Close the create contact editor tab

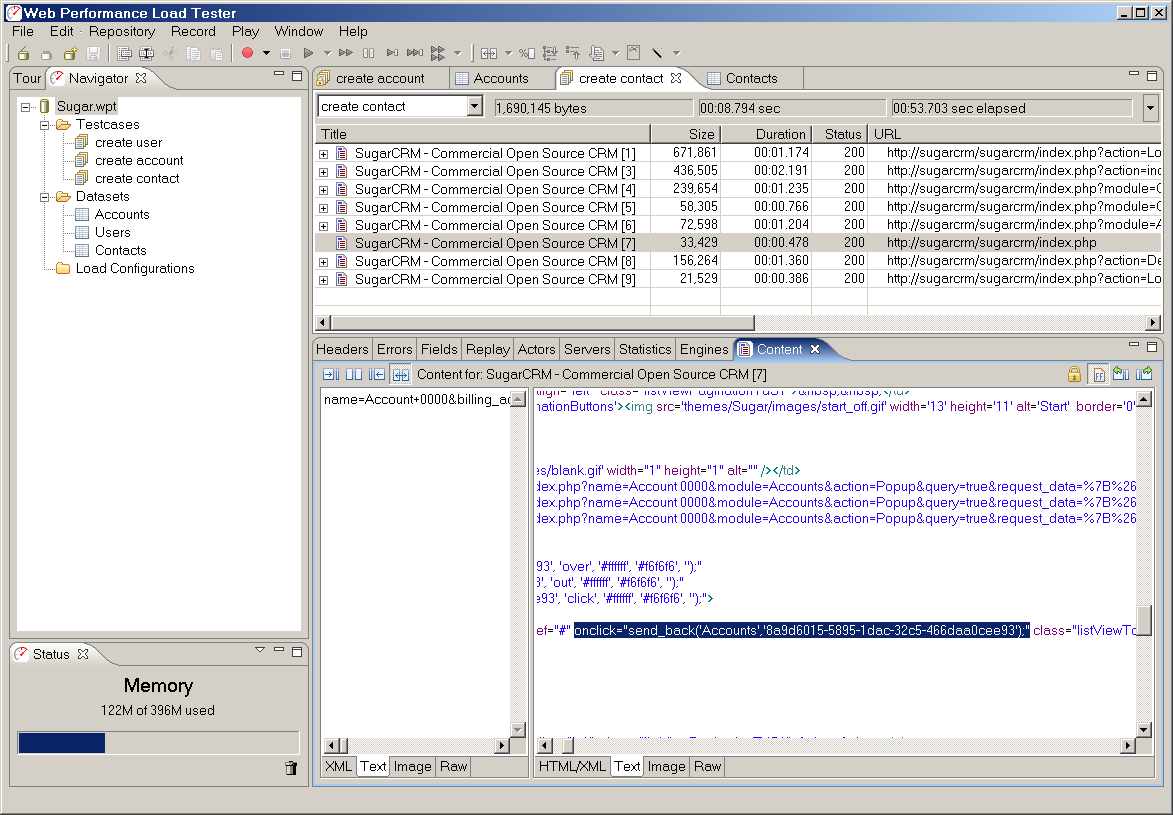click(x=676, y=78)
